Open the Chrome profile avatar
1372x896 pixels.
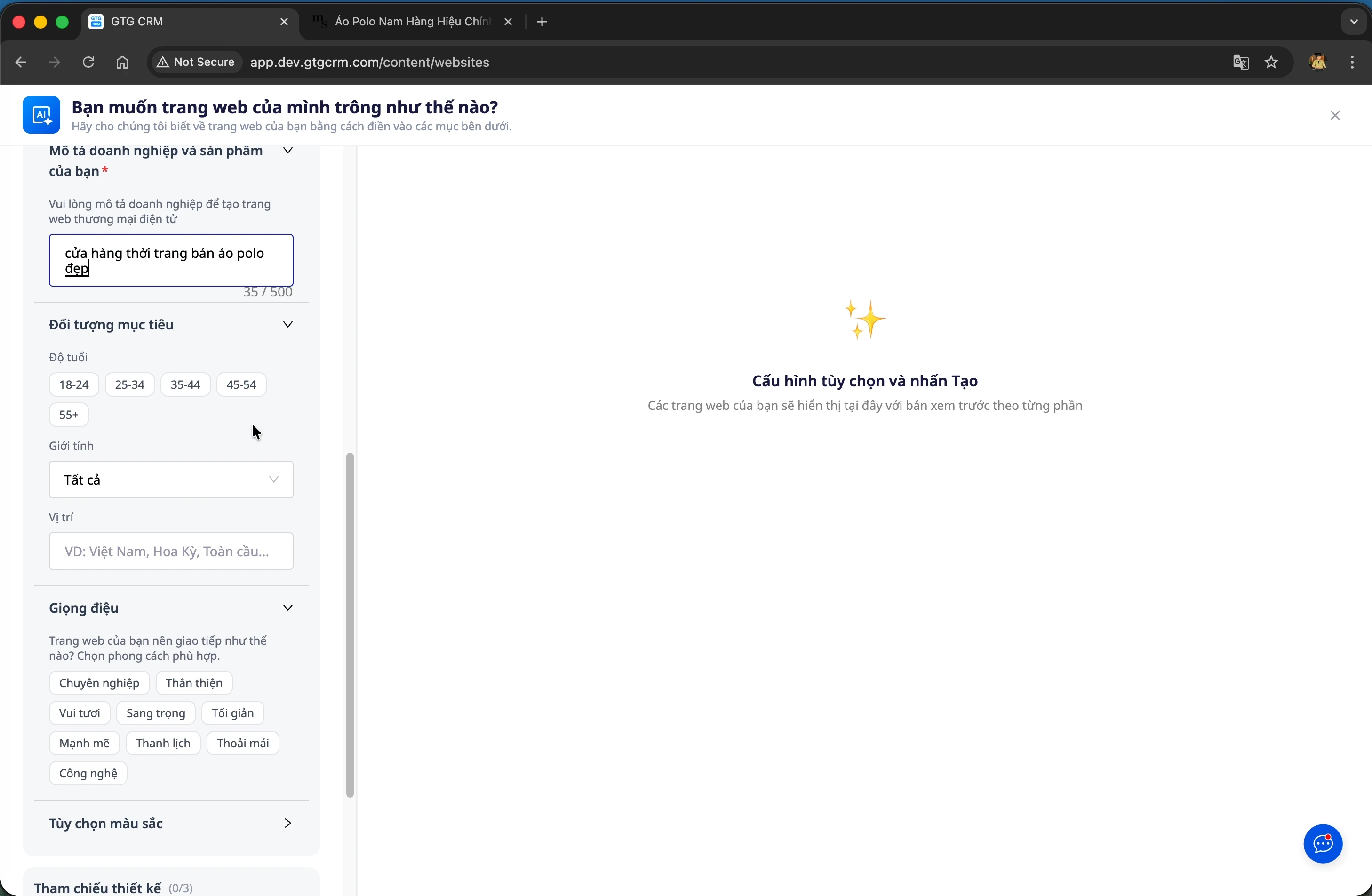tap(1318, 62)
